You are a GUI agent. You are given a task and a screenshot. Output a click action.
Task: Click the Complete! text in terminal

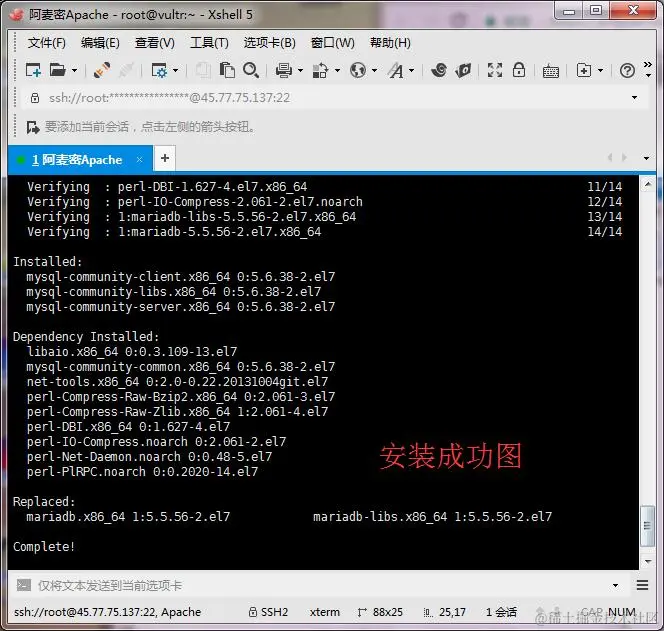44,547
